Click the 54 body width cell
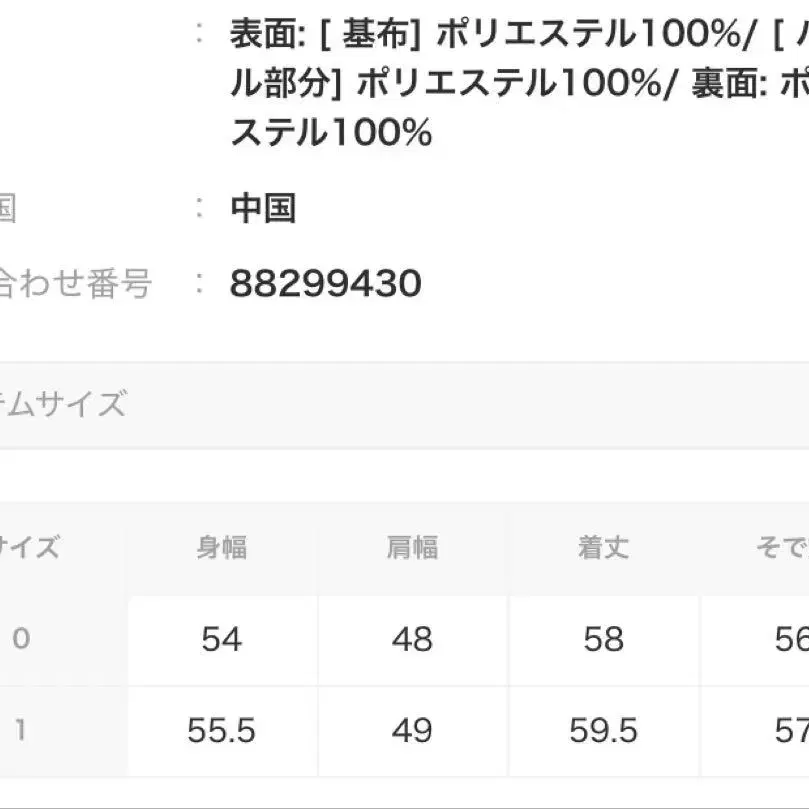The image size is (809, 809). (x=222, y=640)
